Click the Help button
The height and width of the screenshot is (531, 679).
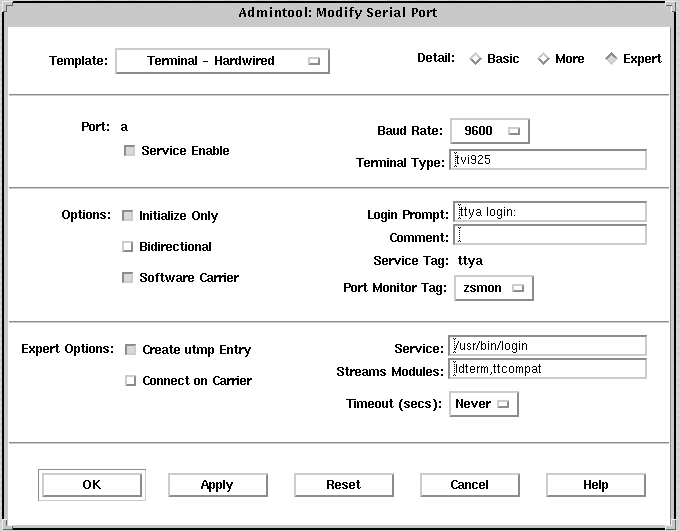coord(595,485)
